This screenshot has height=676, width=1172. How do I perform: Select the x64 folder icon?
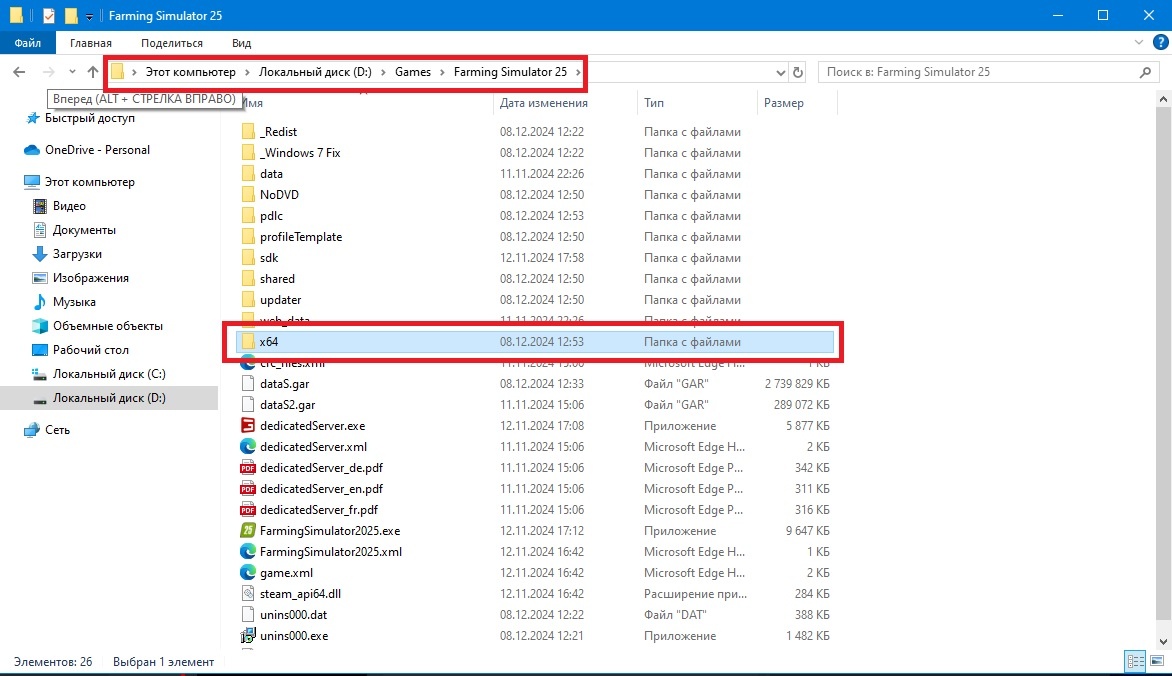pyautogui.click(x=248, y=342)
